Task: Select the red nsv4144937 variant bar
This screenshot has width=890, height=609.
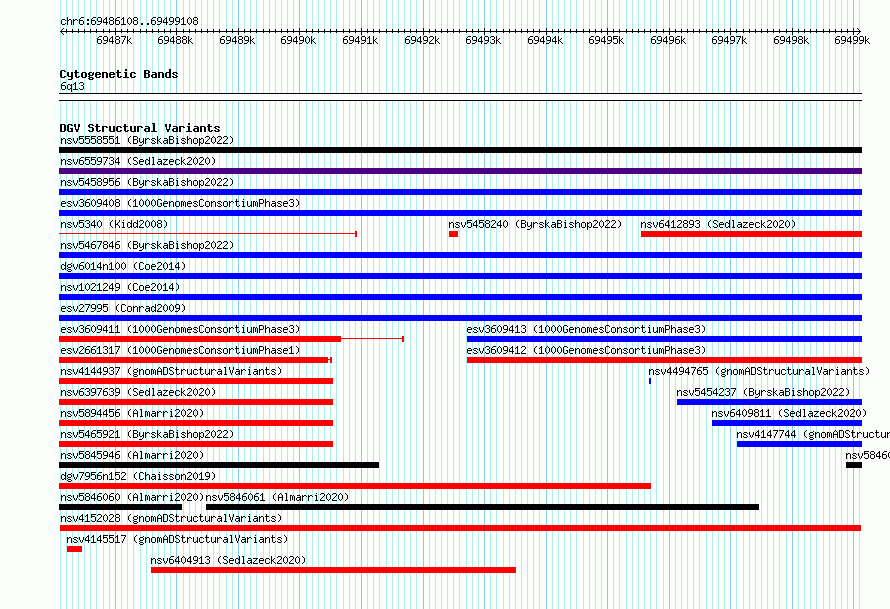Action: [196, 381]
